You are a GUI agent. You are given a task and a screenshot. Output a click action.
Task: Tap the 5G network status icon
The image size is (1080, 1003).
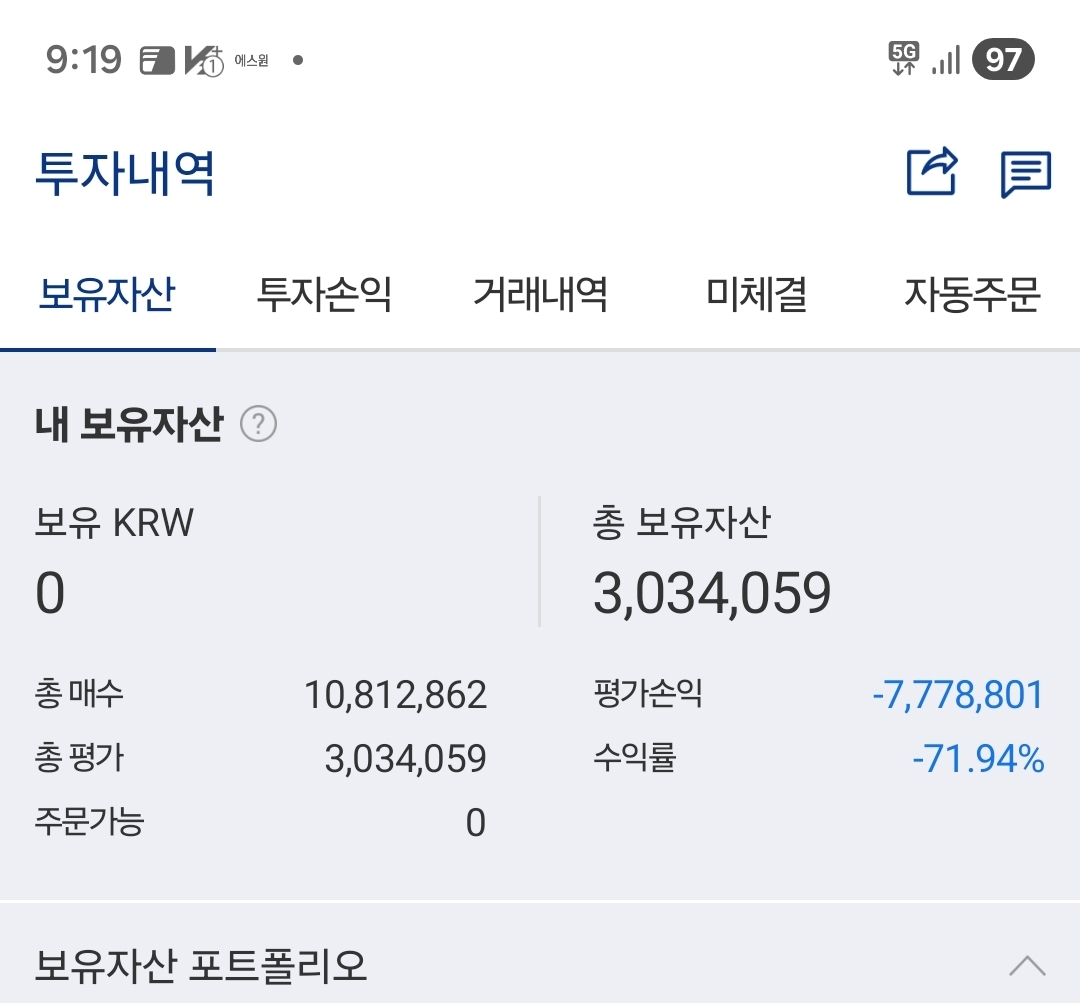[903, 59]
